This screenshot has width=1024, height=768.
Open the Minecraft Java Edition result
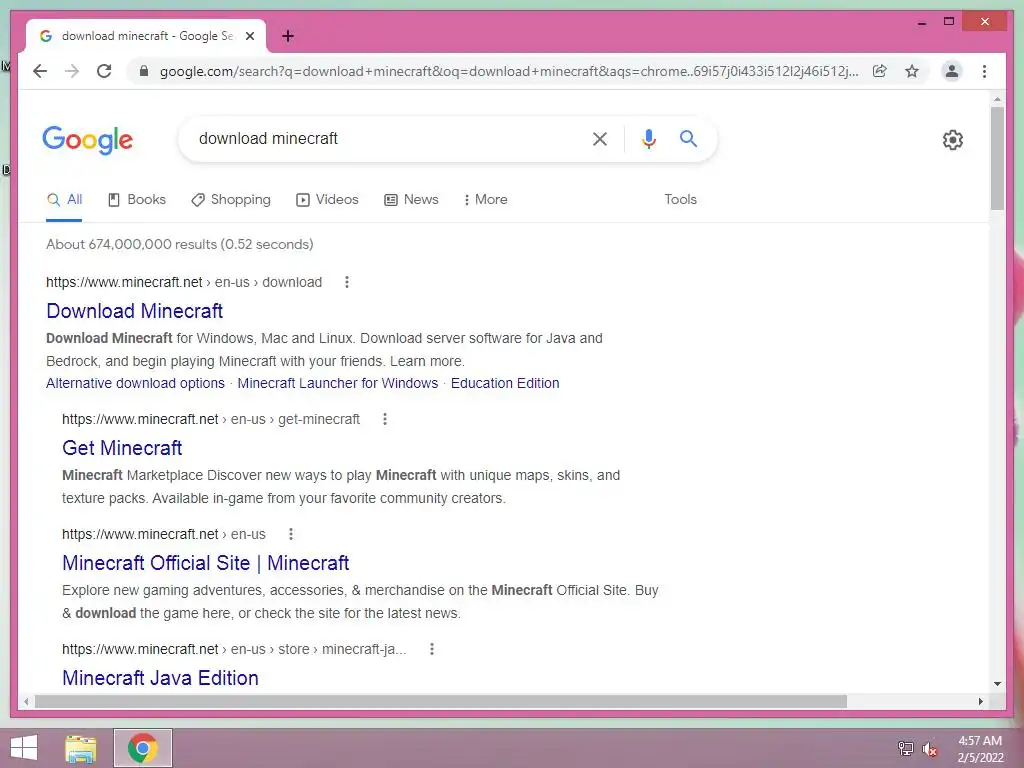(x=160, y=678)
